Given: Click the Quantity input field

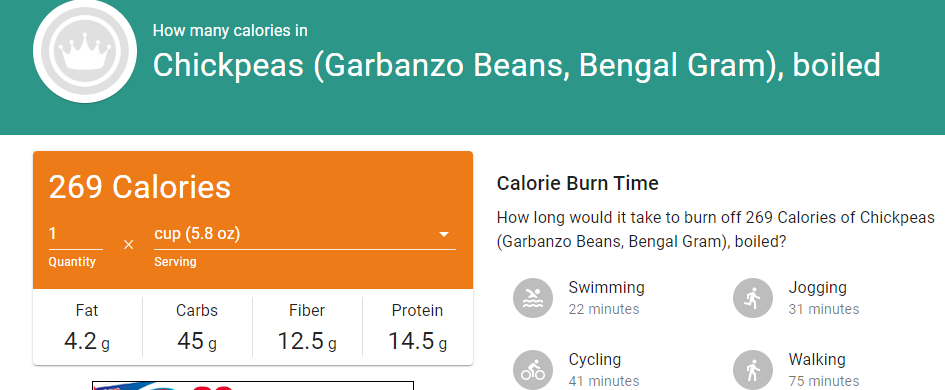Looking at the screenshot, I should (75, 234).
